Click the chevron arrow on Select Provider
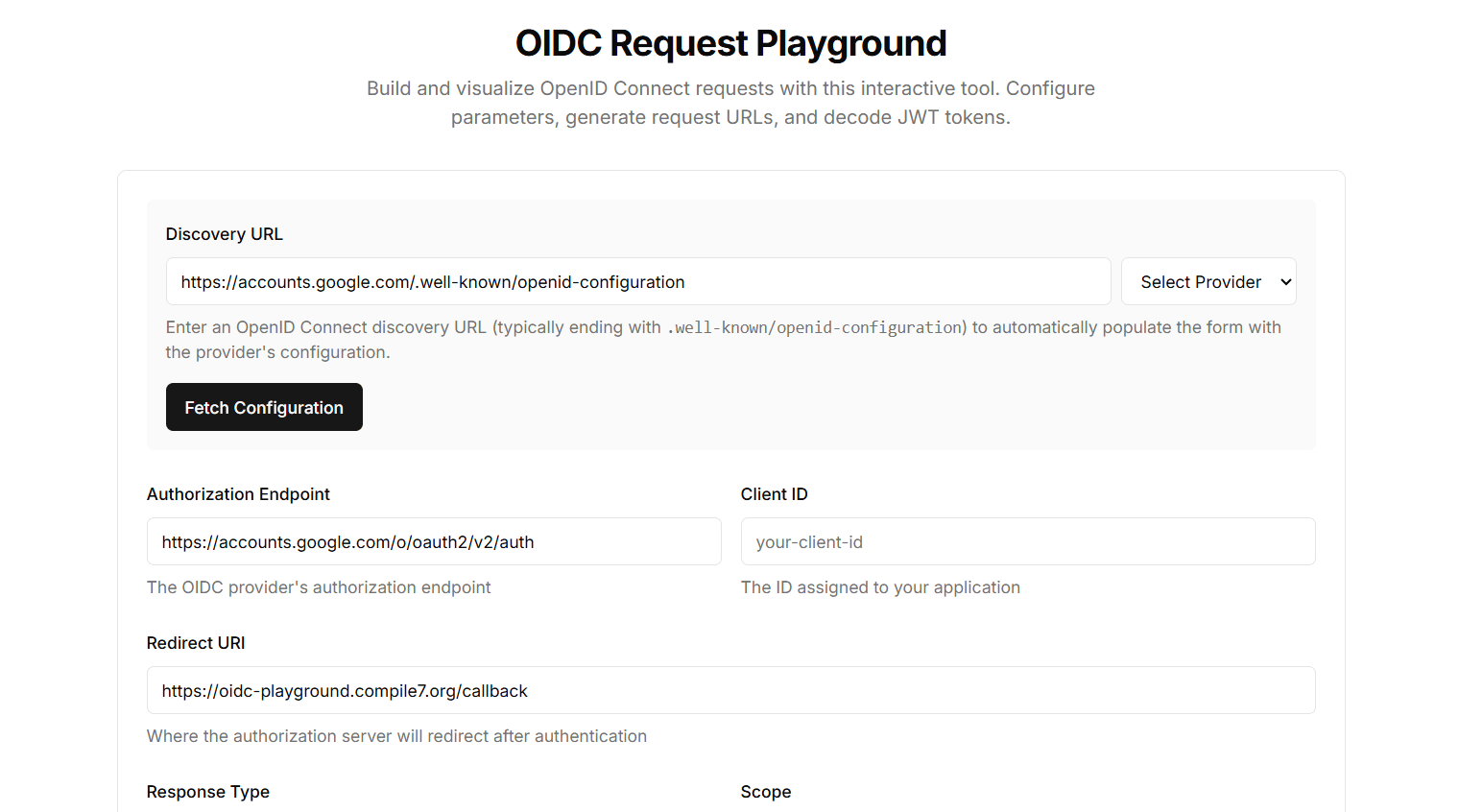This screenshot has width=1459, height=812. [x=1285, y=282]
